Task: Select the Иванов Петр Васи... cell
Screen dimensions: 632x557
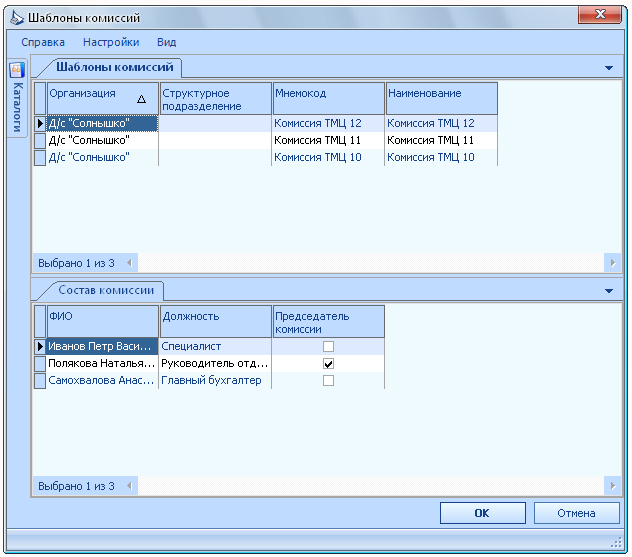Action: tap(102, 346)
